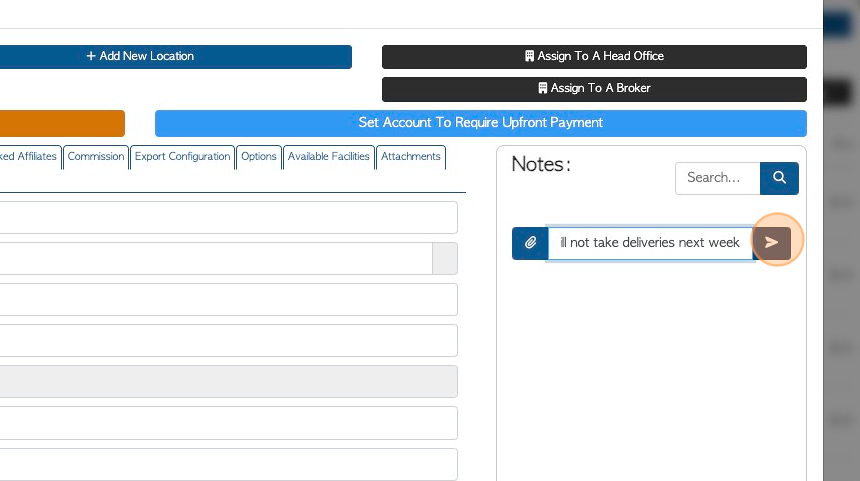The height and width of the screenshot is (481, 860).
Task: Show the Available Facilities tab
Action: click(x=329, y=157)
